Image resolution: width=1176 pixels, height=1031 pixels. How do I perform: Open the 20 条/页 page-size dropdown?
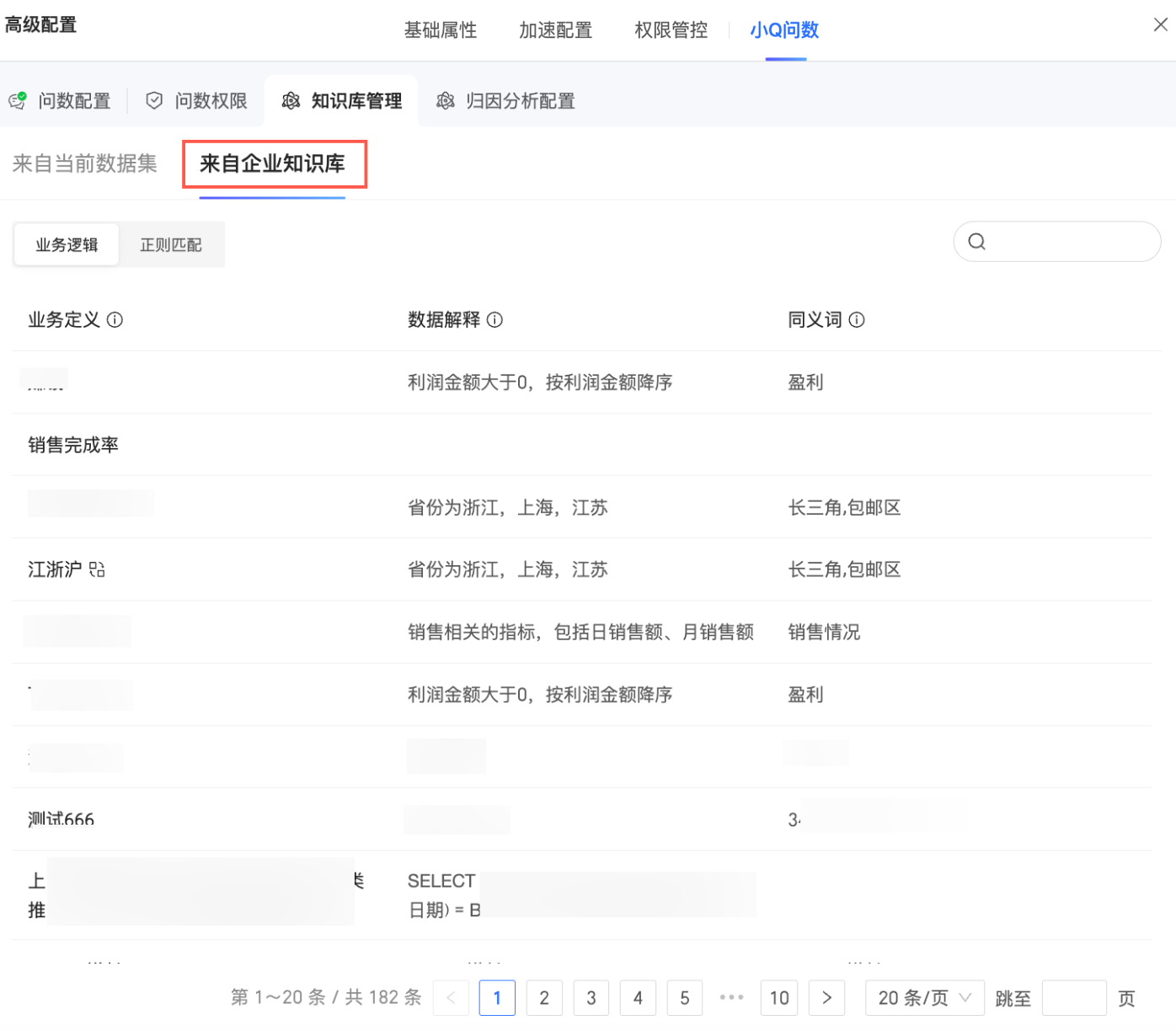tap(925, 998)
